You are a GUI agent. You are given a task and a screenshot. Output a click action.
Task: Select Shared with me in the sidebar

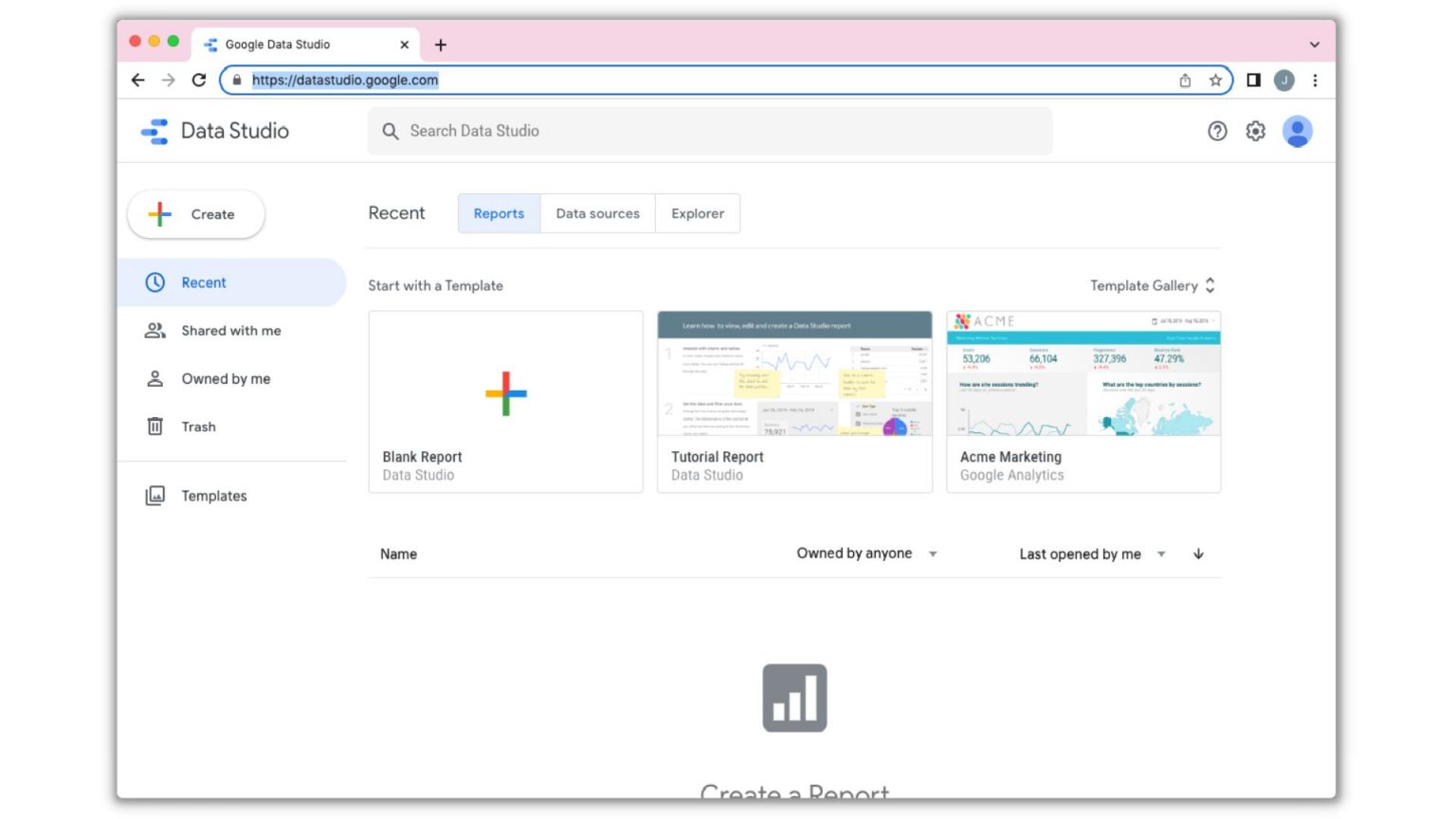click(231, 331)
